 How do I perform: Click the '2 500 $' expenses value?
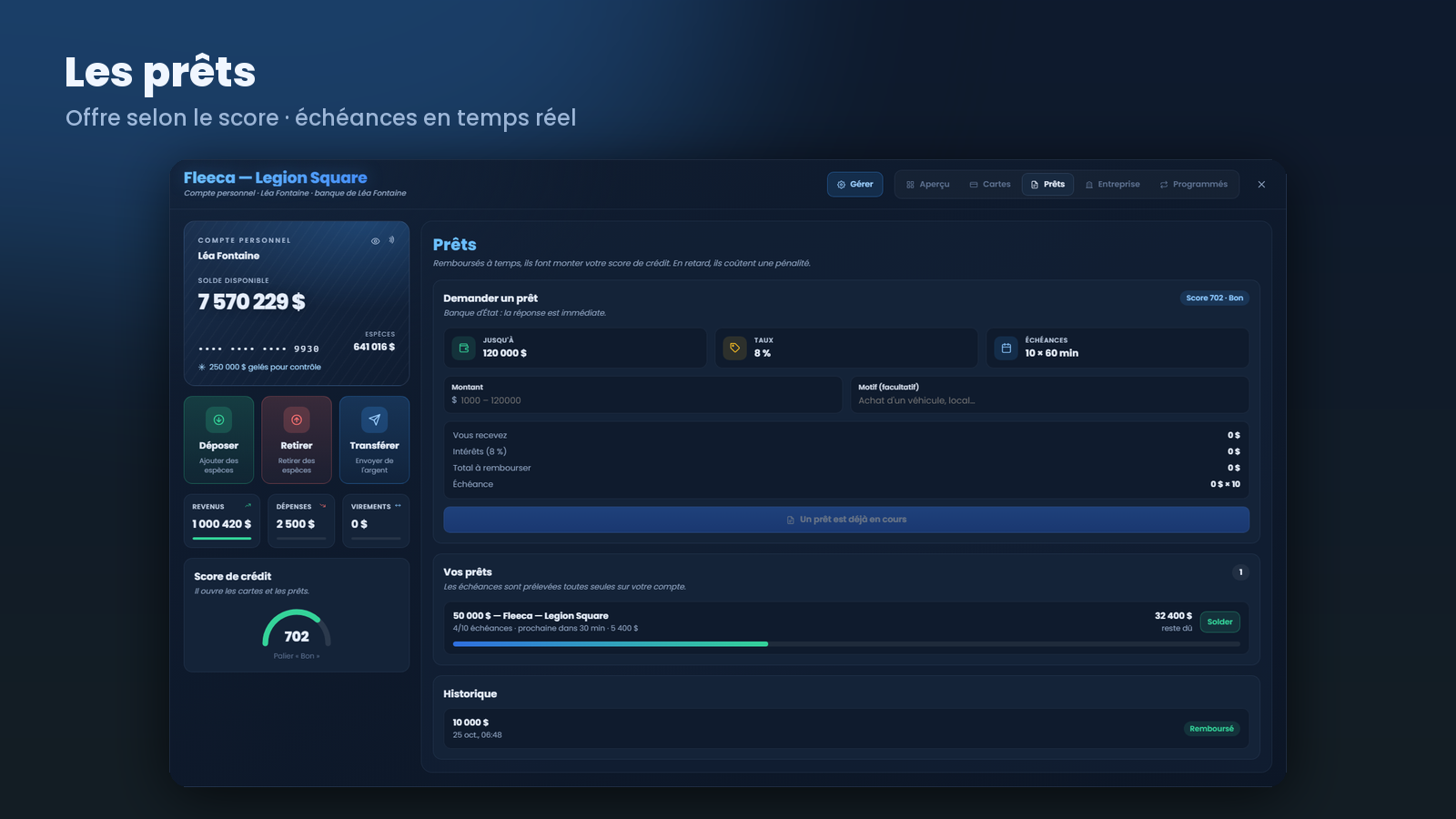[x=296, y=524]
